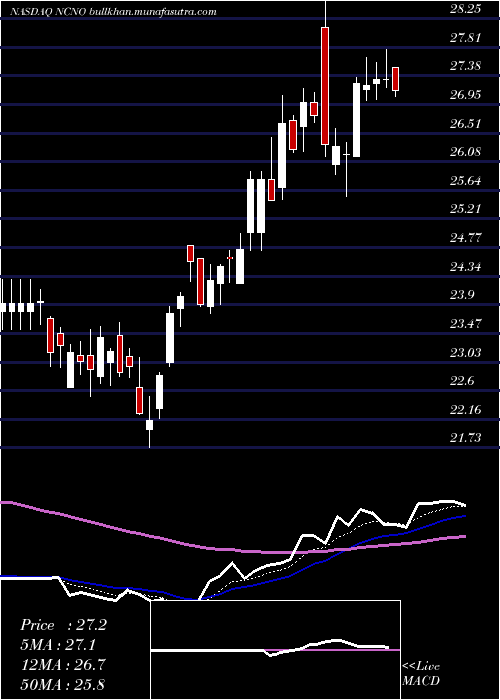This screenshot has height=700, width=500.
Task: Select the tallest red candlestick near 28.25
Action: 325,86
